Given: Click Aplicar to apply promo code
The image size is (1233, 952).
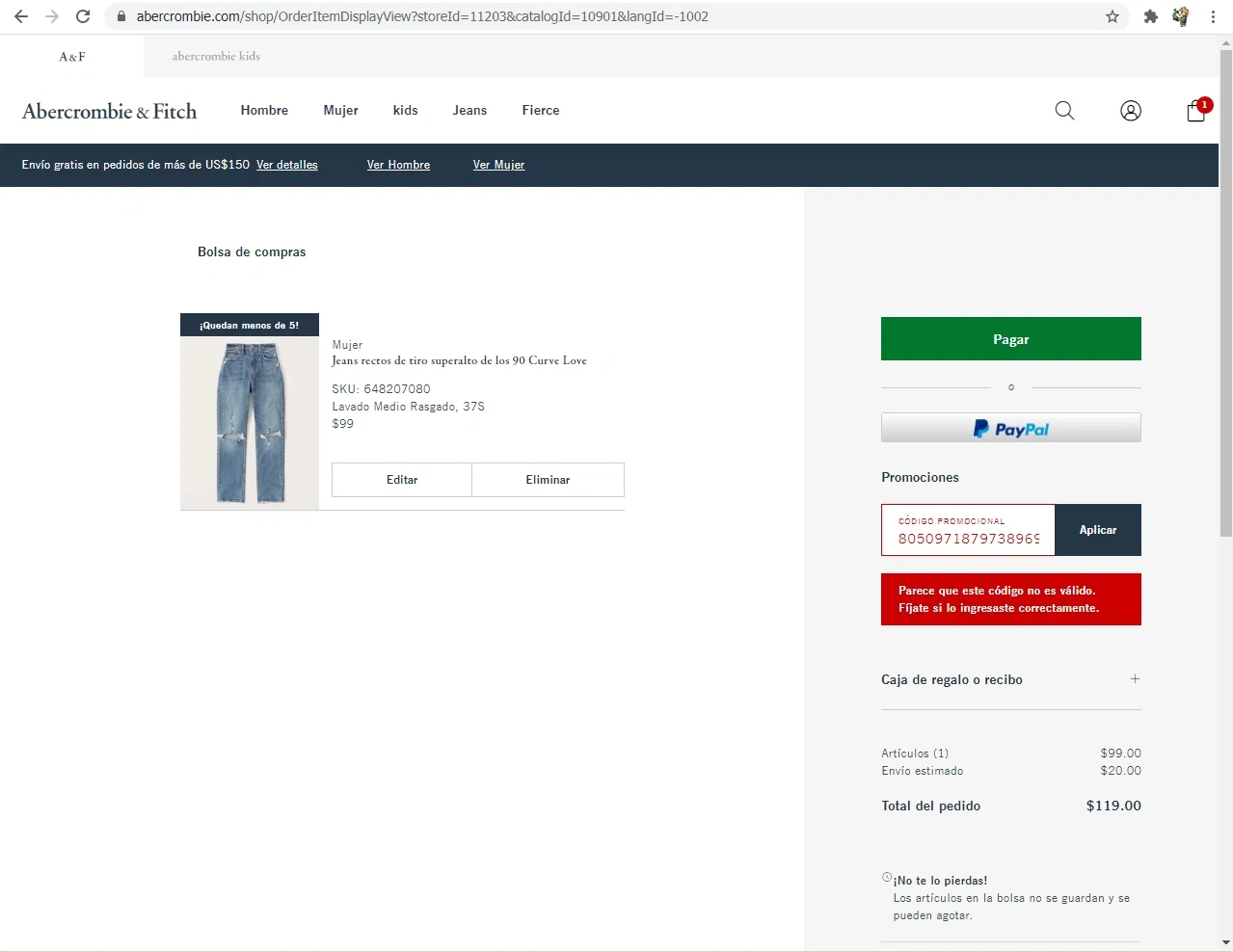Looking at the screenshot, I should [1098, 530].
